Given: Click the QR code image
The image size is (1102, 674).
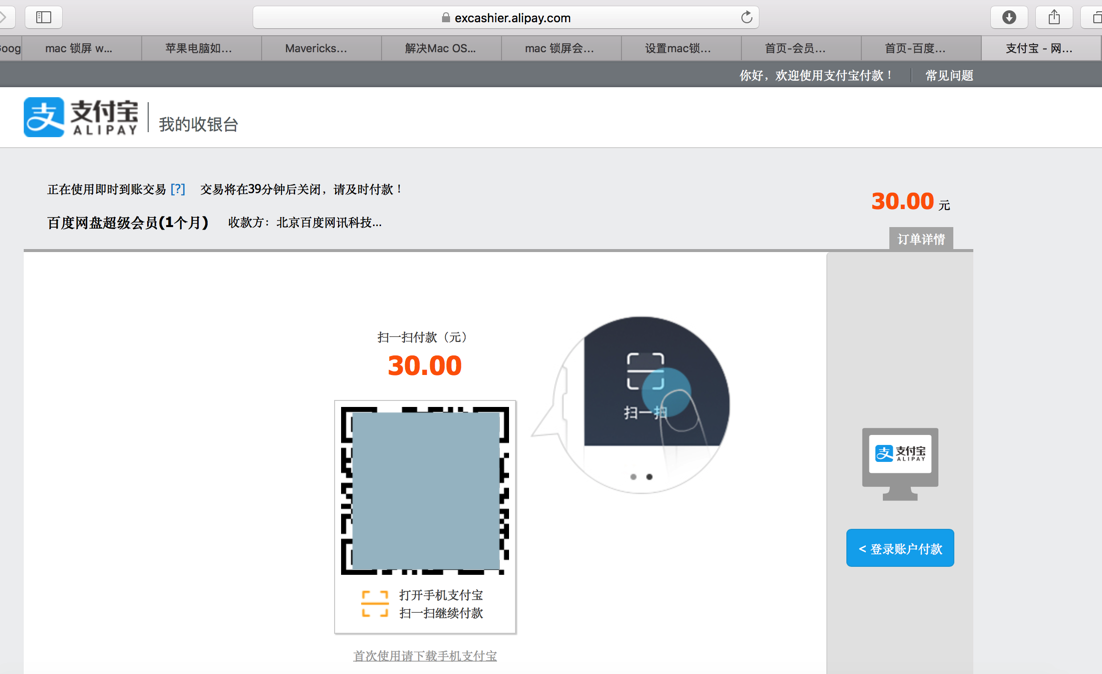Looking at the screenshot, I should pos(425,491).
